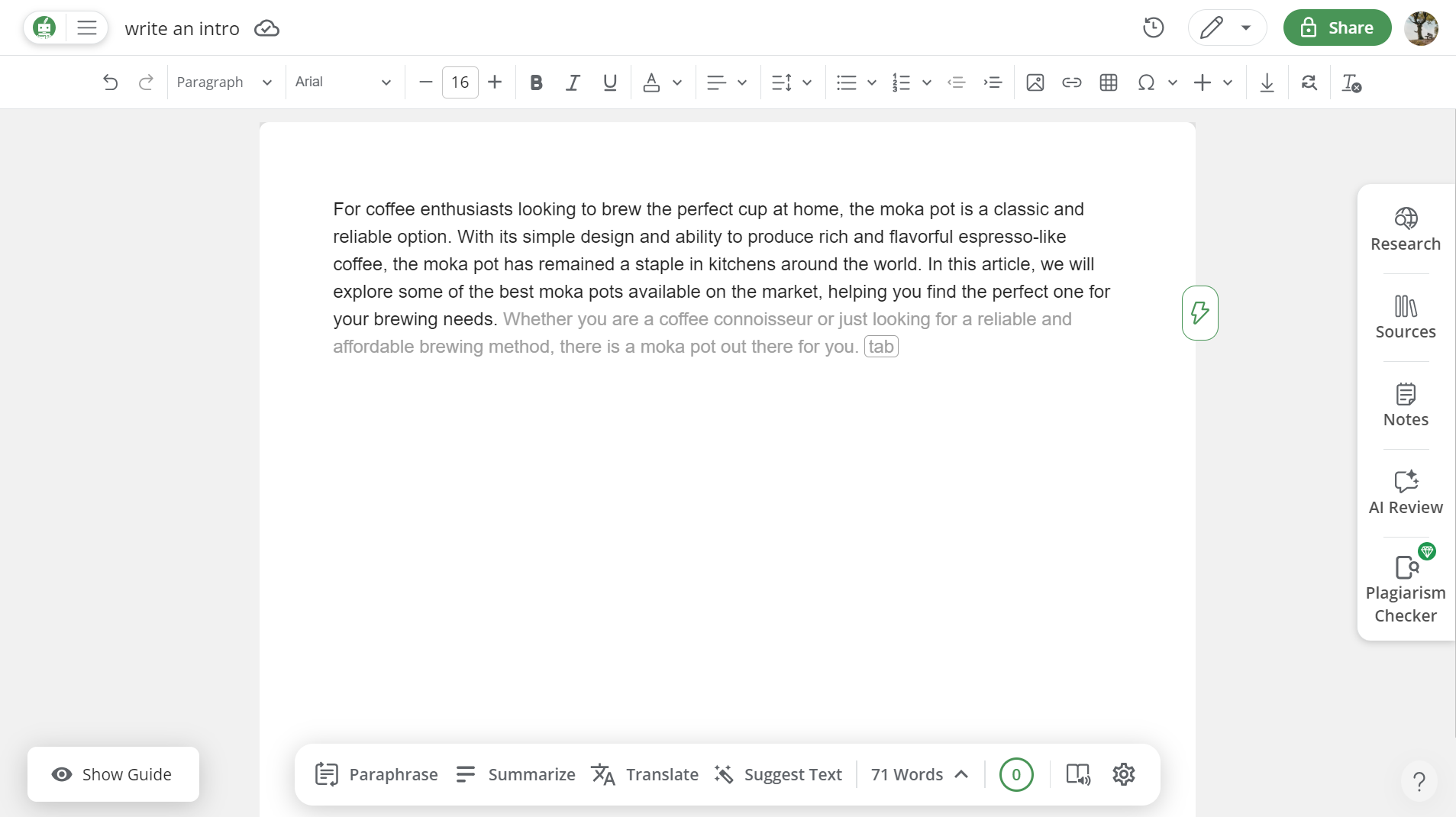Viewport: 1456px width, 817px height.
Task: Show Guide with the eye button
Action: tap(113, 774)
